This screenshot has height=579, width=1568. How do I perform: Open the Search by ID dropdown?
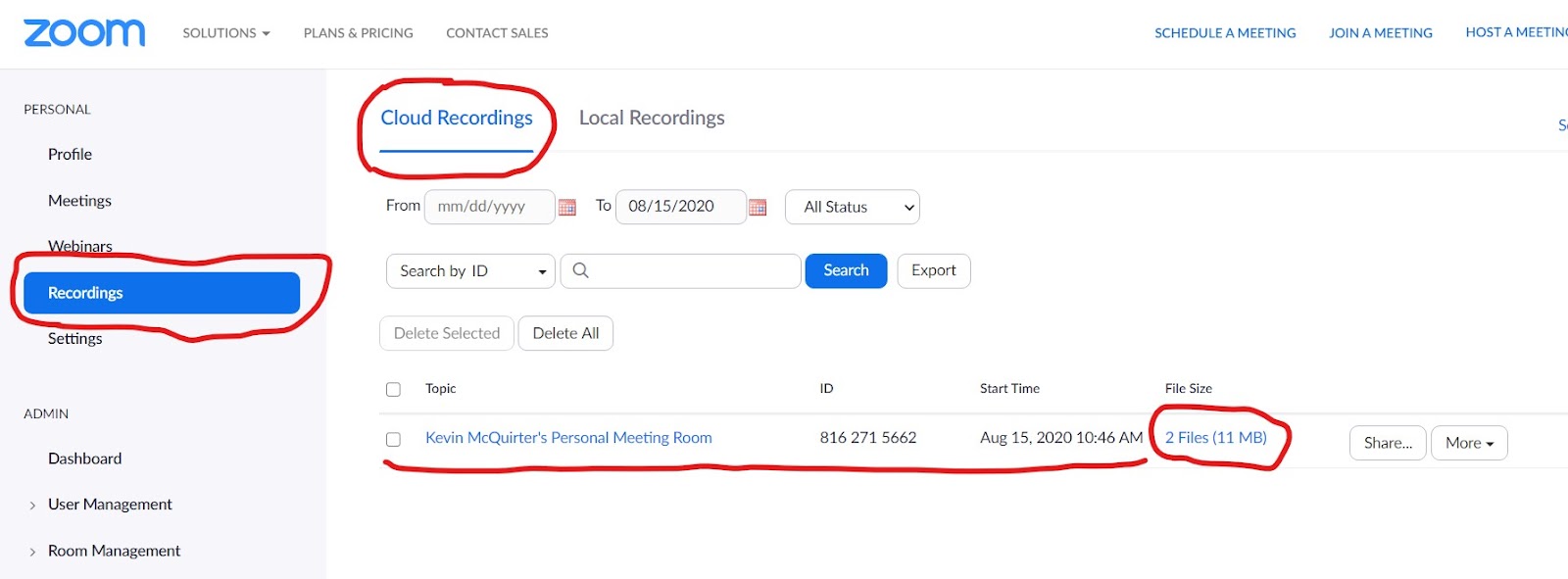click(471, 270)
